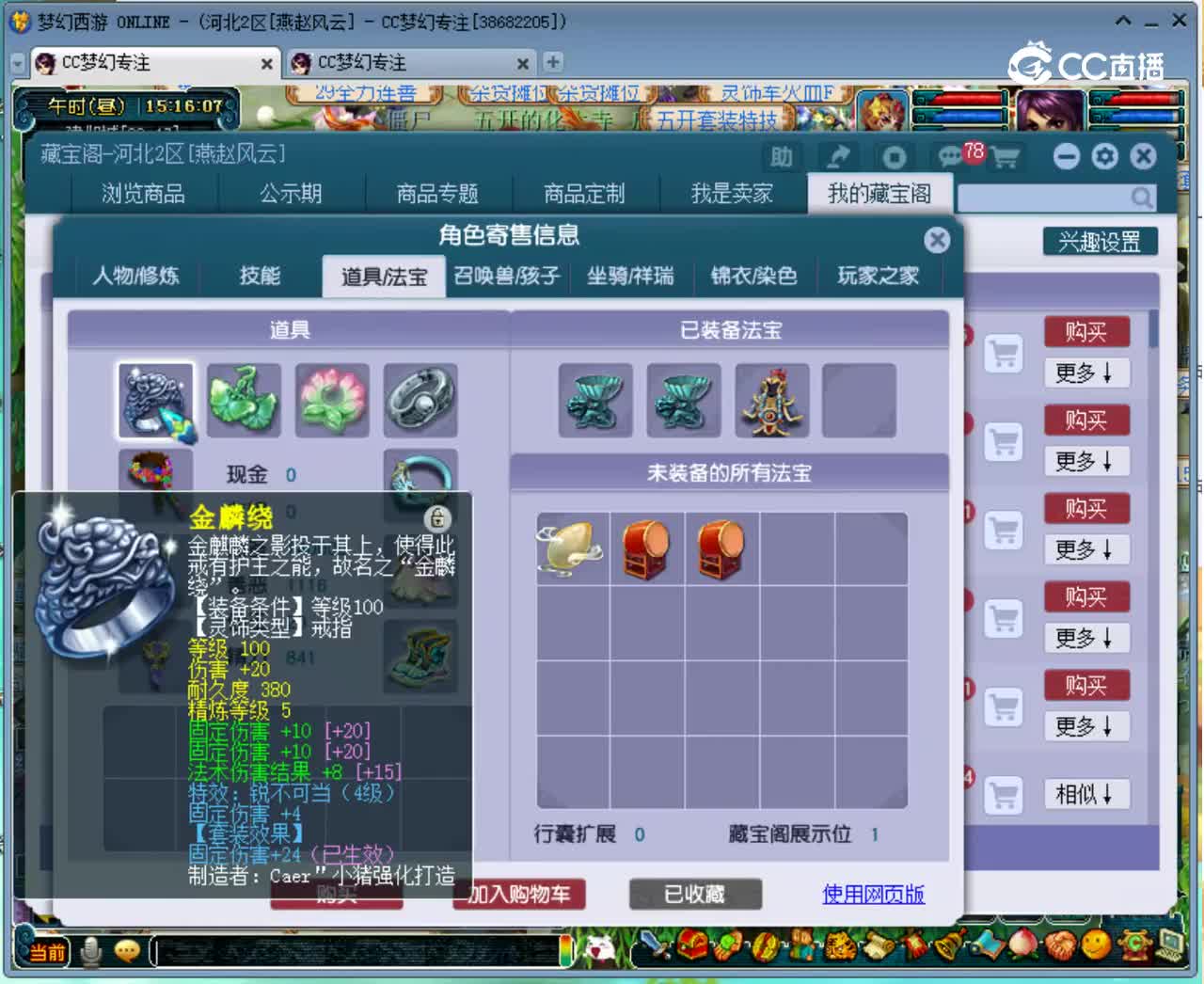Select the green boots item
Screen dimensions: 1204x984
(420, 656)
